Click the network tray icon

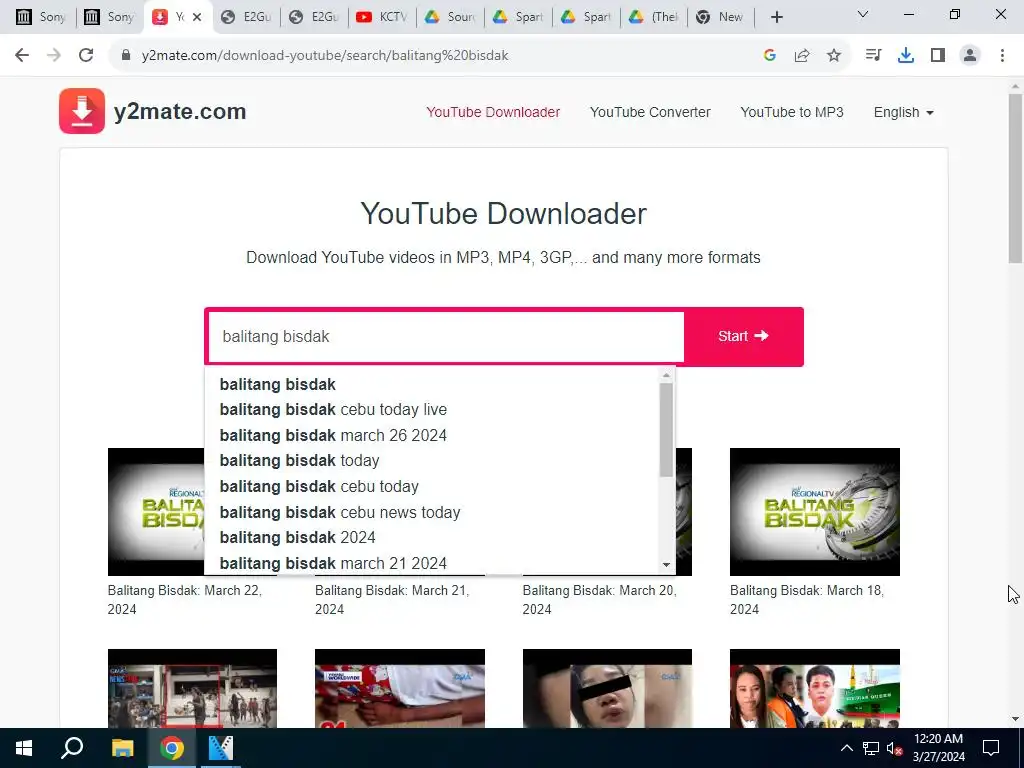click(871, 748)
